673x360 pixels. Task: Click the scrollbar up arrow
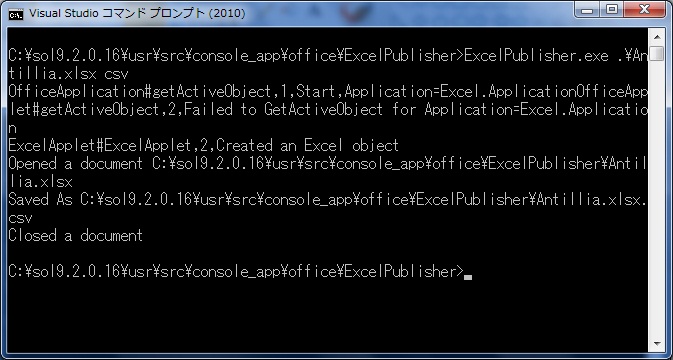[657, 36]
